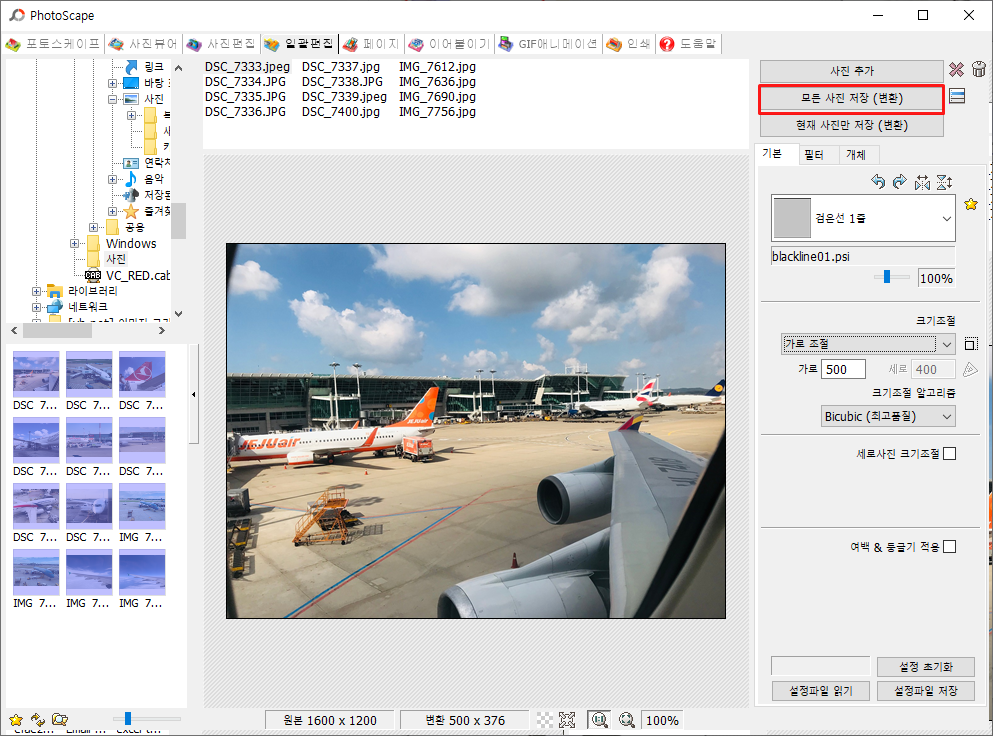Remove selected photo with pink X icon

point(956,69)
